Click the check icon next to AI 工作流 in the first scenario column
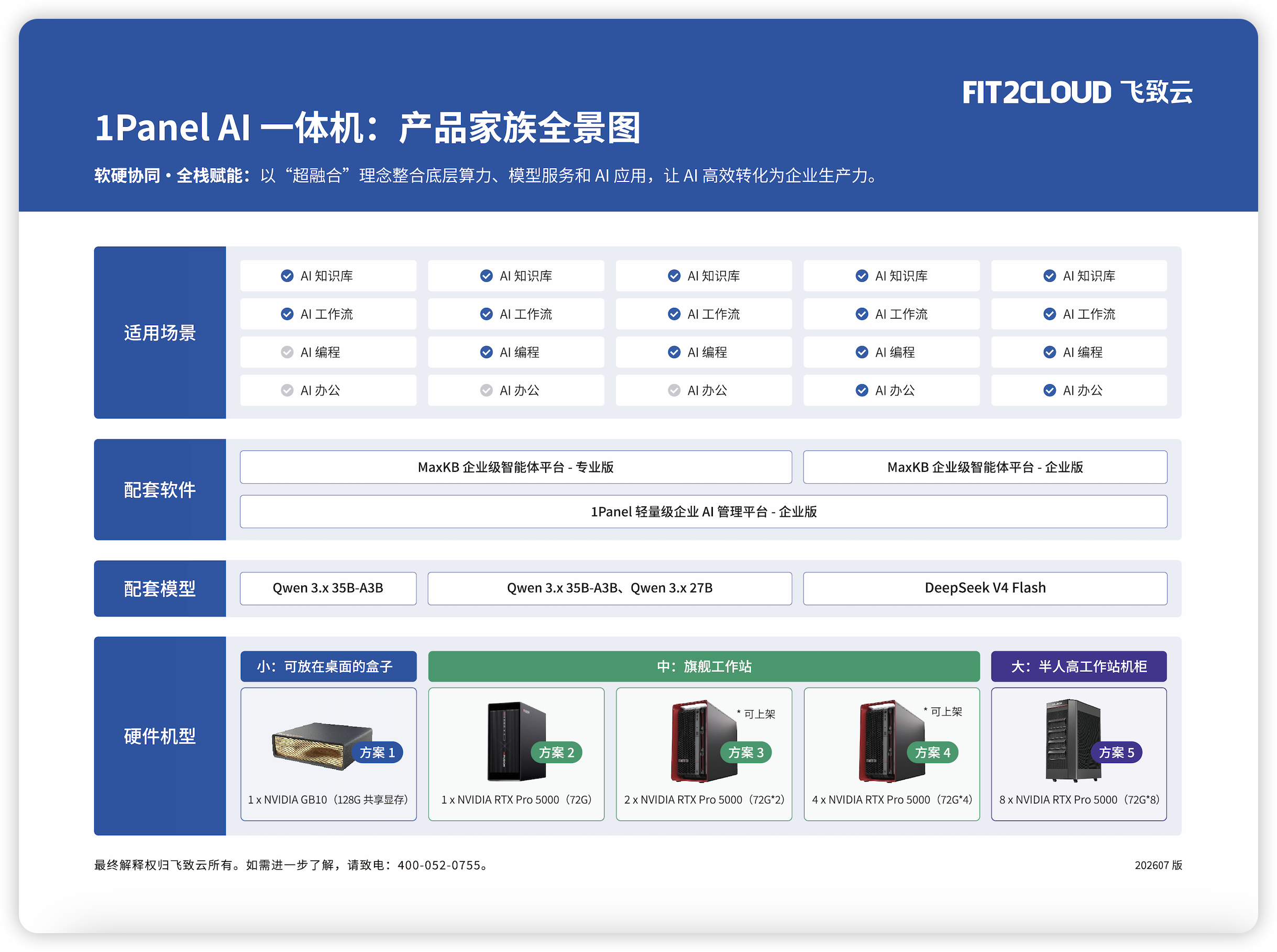Screen dimensions: 1277x952 pos(287,314)
